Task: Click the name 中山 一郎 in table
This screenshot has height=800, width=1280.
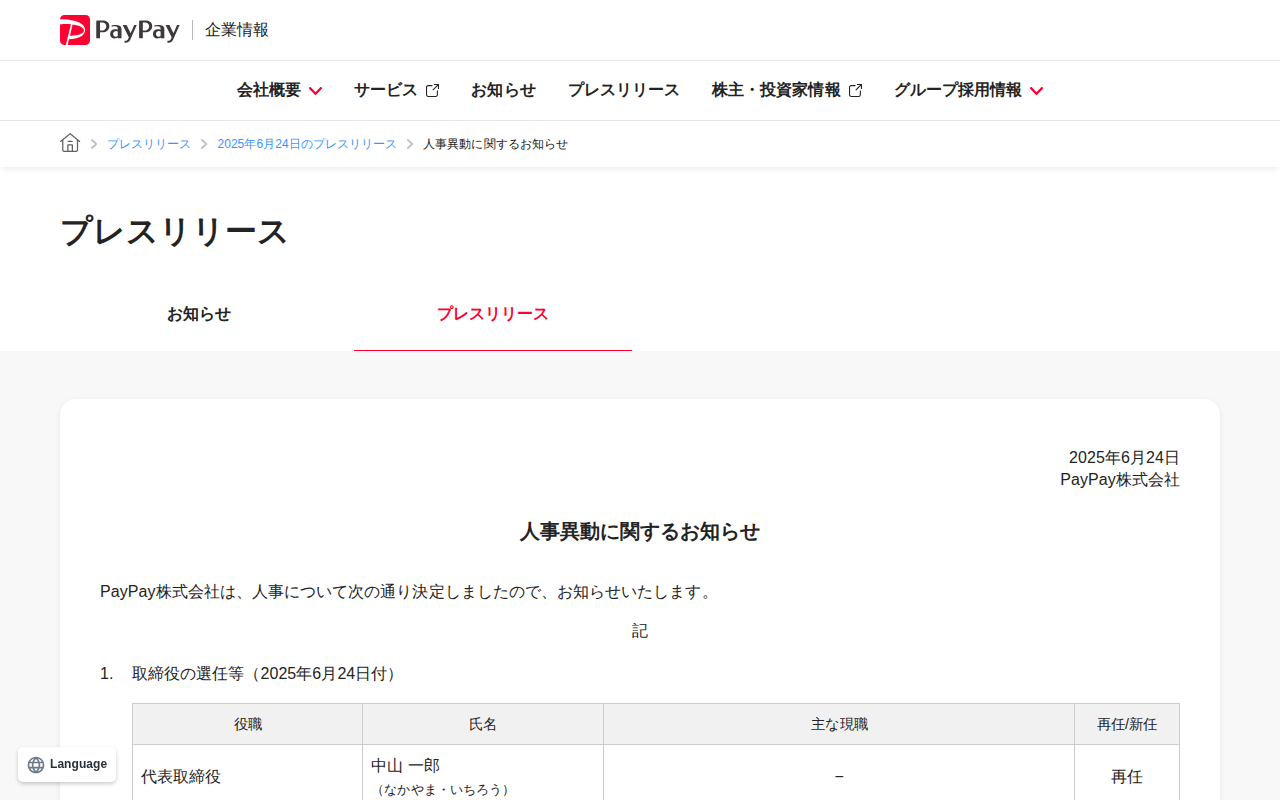Action: [x=405, y=765]
